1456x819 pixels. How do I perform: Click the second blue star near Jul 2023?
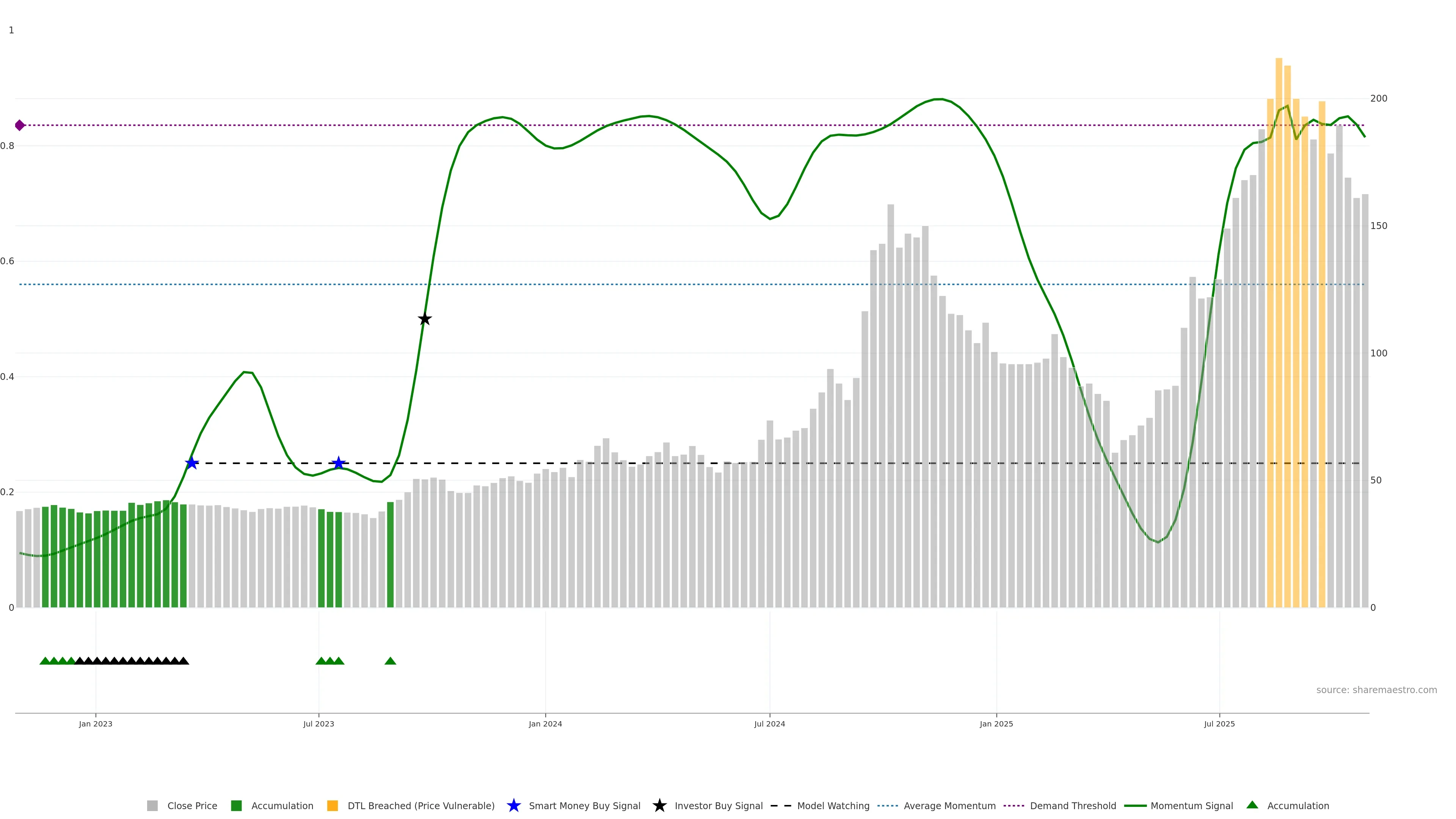(x=338, y=463)
